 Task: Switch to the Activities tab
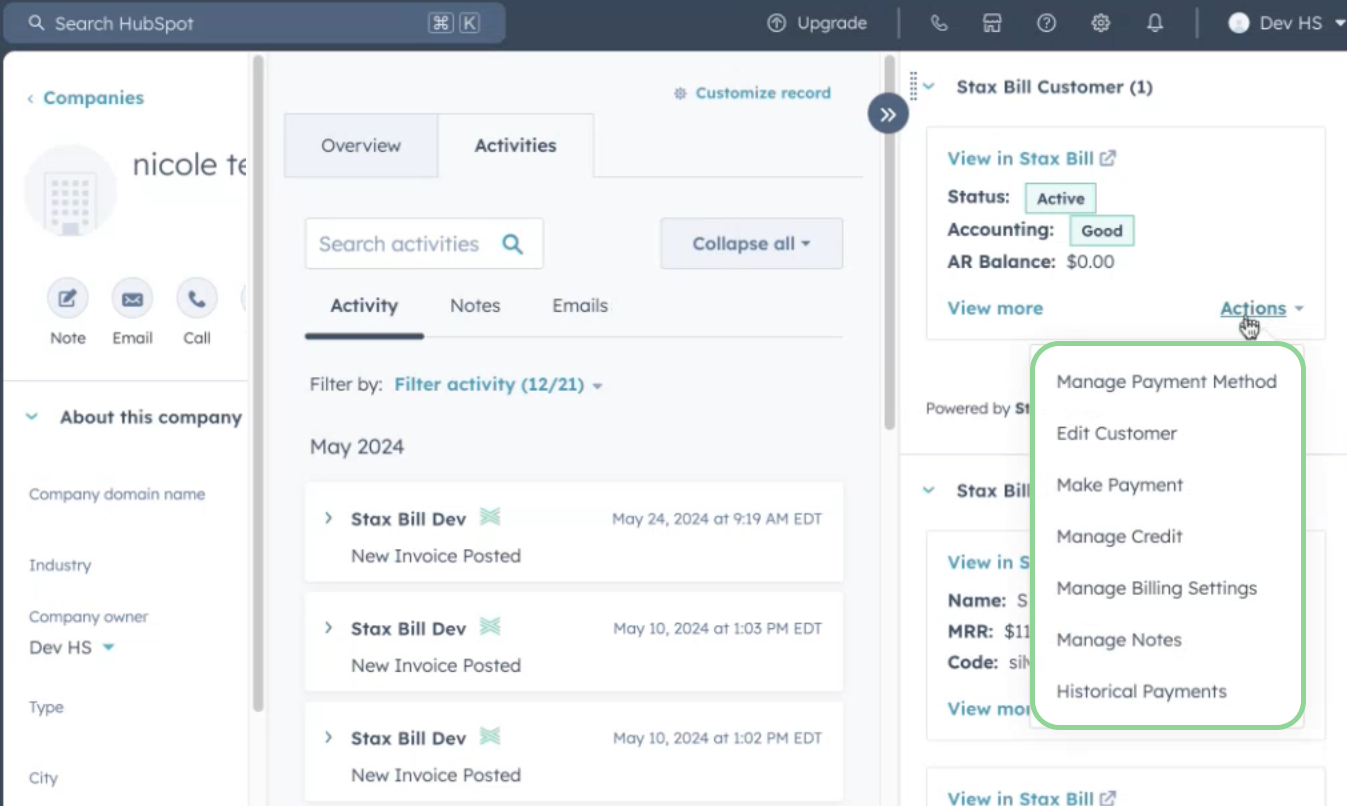(516, 146)
